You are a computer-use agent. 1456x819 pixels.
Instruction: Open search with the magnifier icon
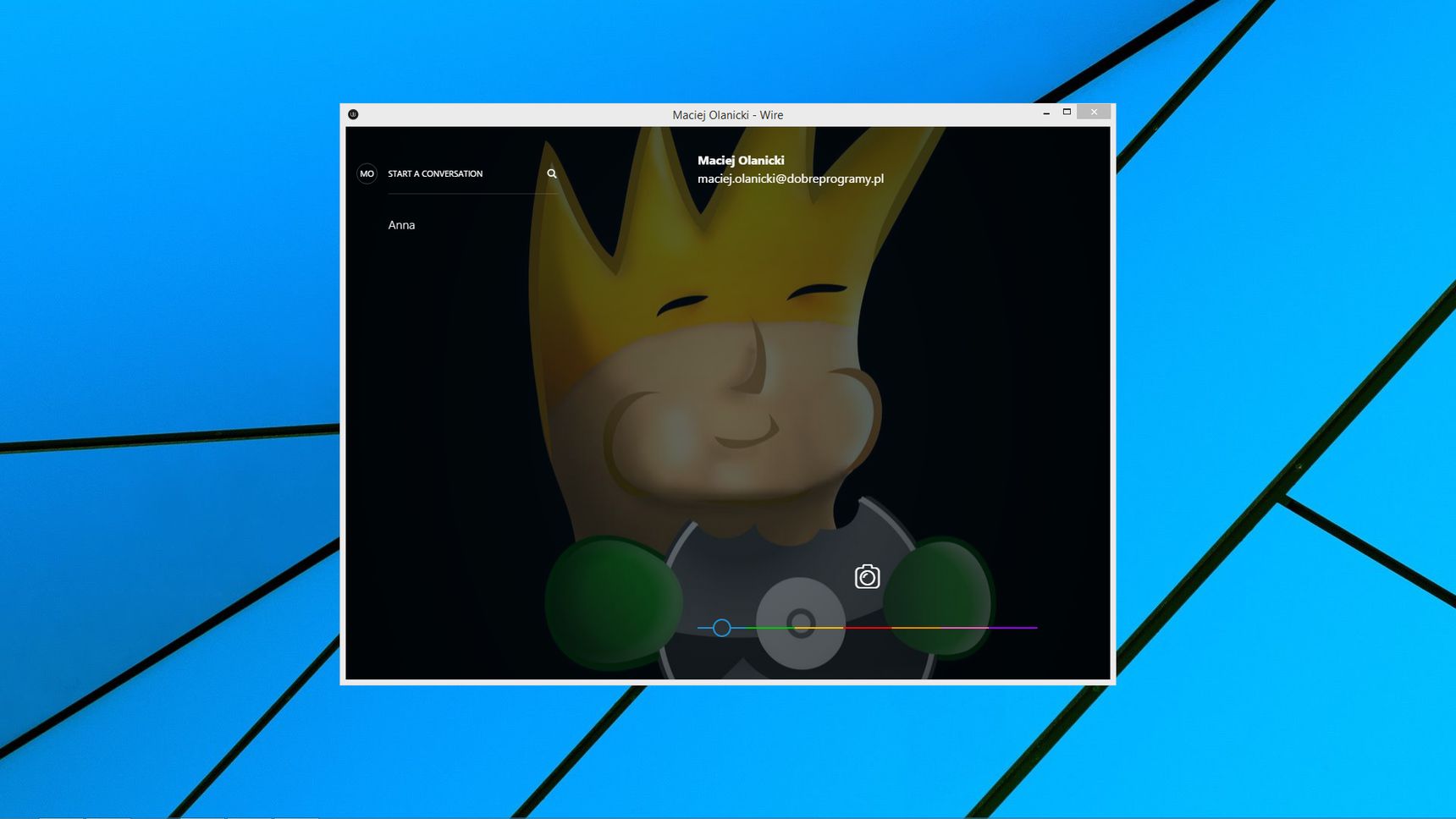552,173
